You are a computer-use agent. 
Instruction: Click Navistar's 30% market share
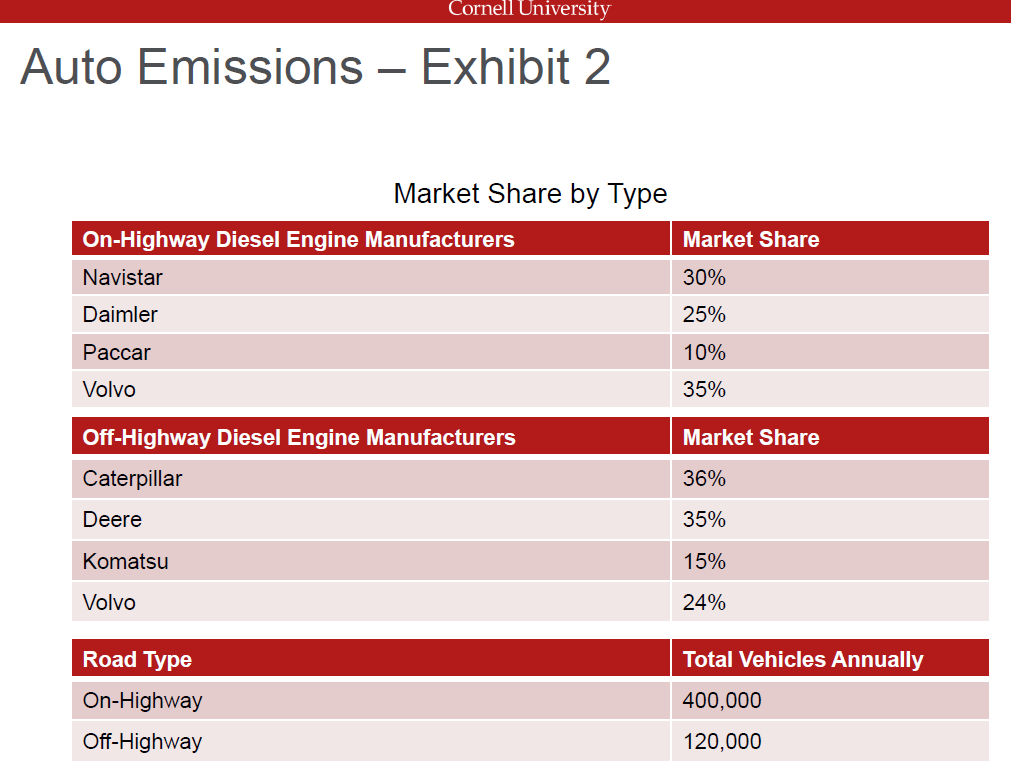coord(704,277)
